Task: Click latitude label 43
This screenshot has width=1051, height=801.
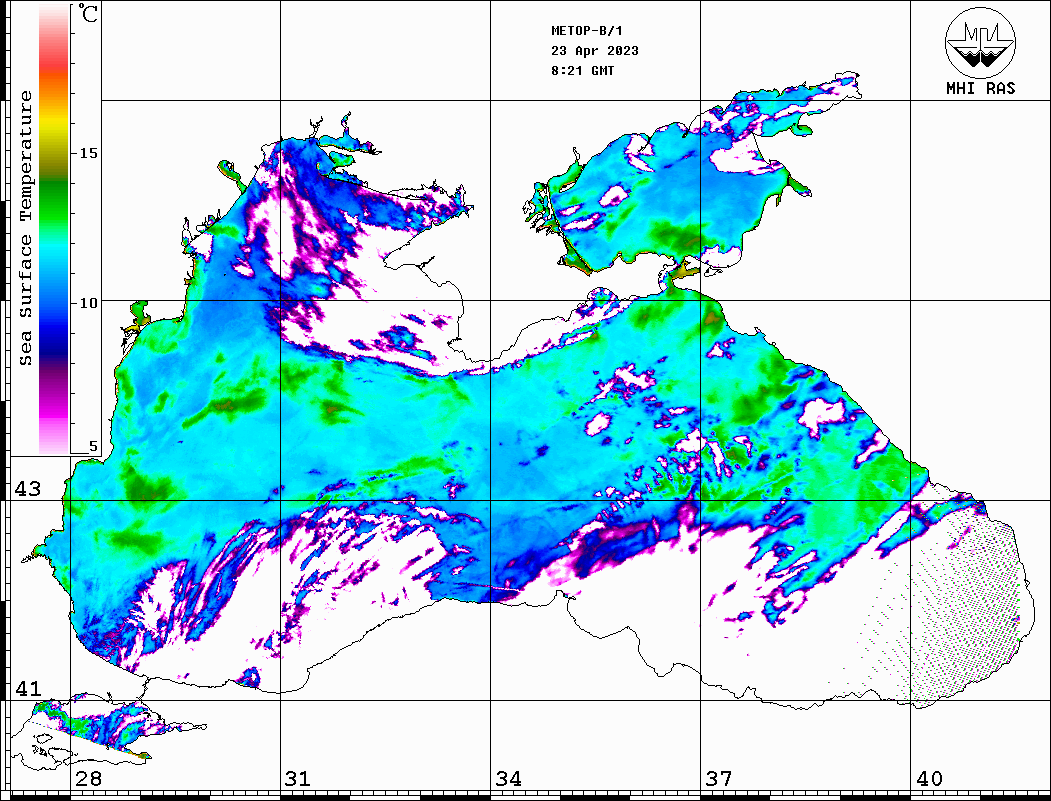Action: point(27,489)
